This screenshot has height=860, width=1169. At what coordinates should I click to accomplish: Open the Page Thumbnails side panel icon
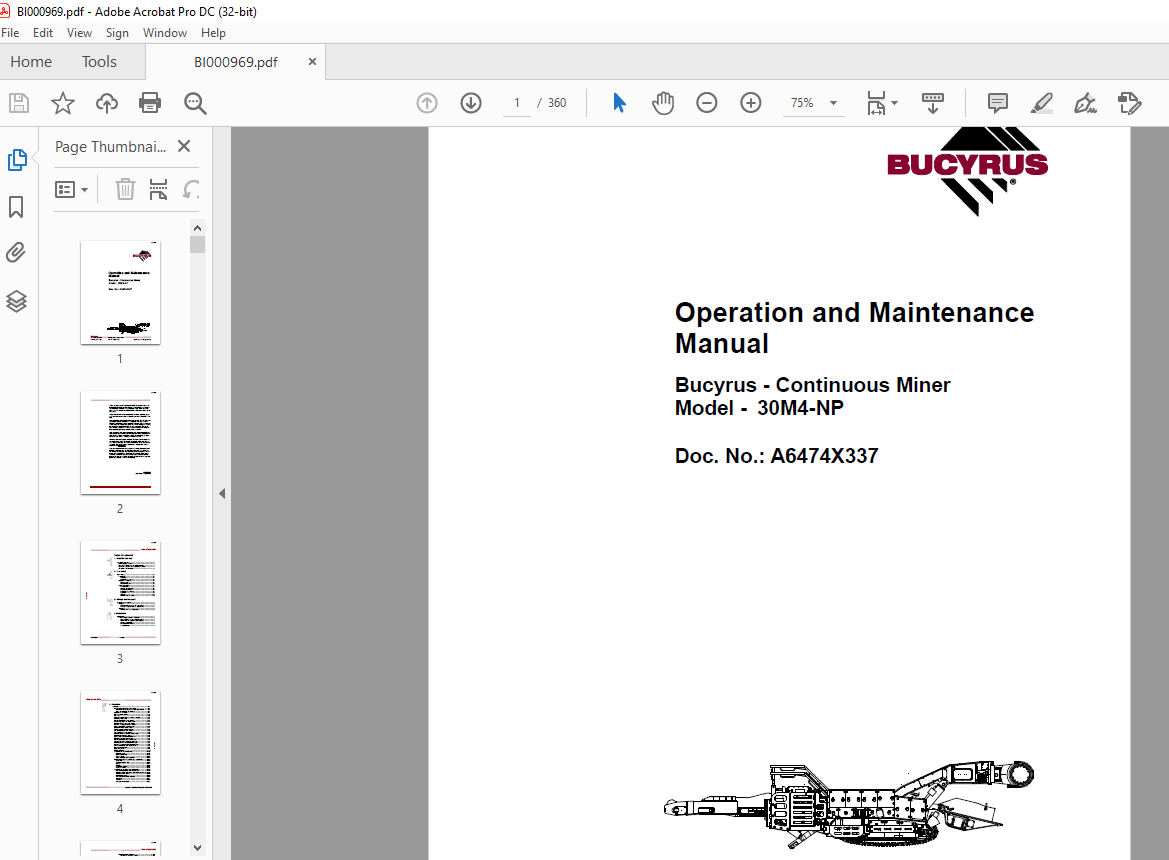point(16,160)
